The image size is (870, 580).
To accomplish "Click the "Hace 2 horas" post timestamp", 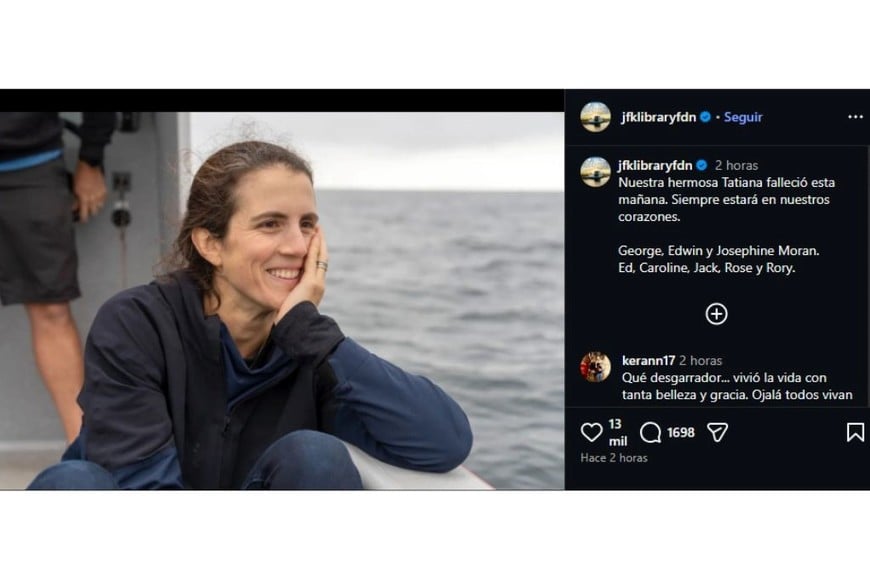I will coord(614,458).
